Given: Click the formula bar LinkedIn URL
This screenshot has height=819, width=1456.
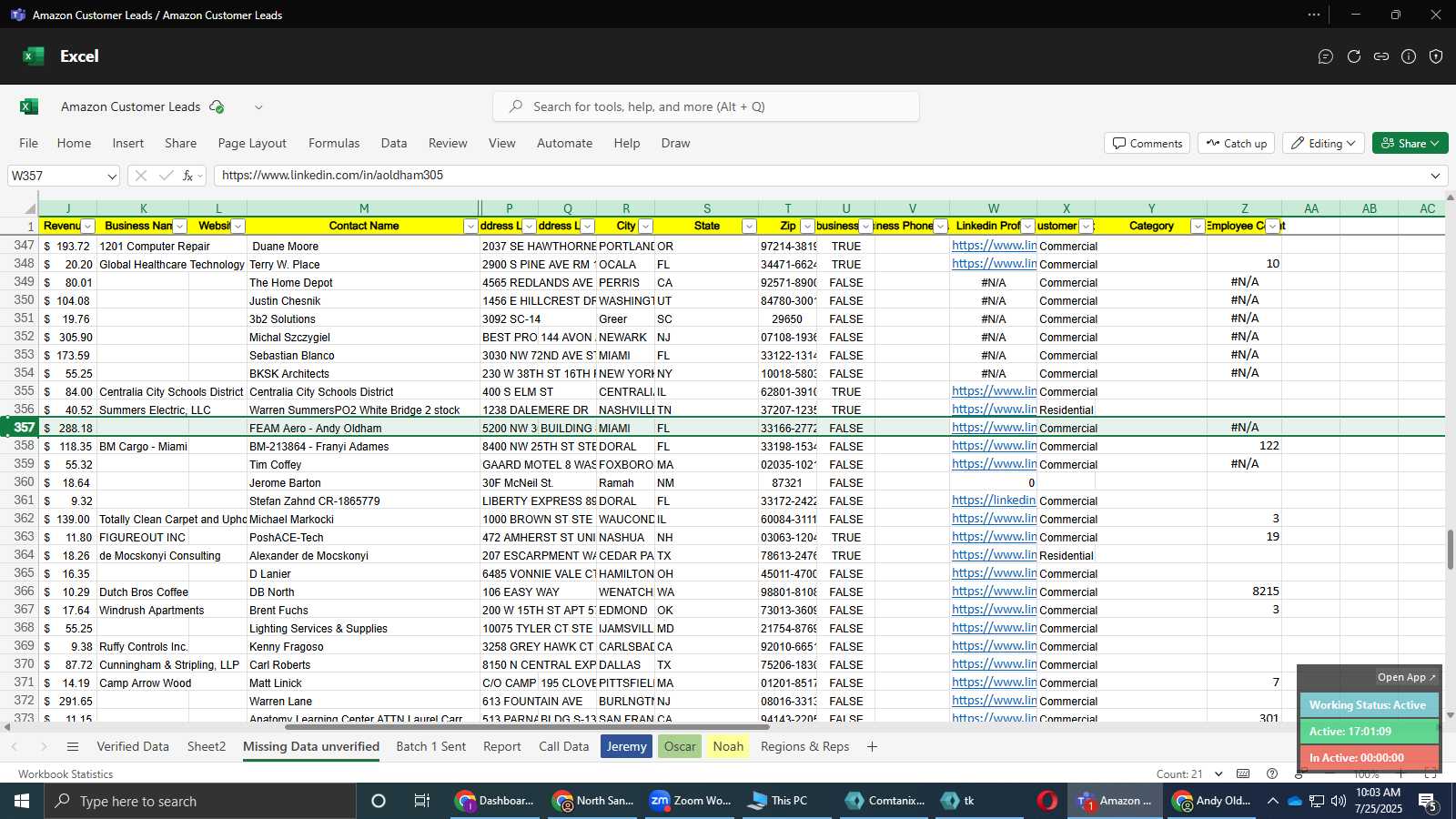Looking at the screenshot, I should click(332, 176).
